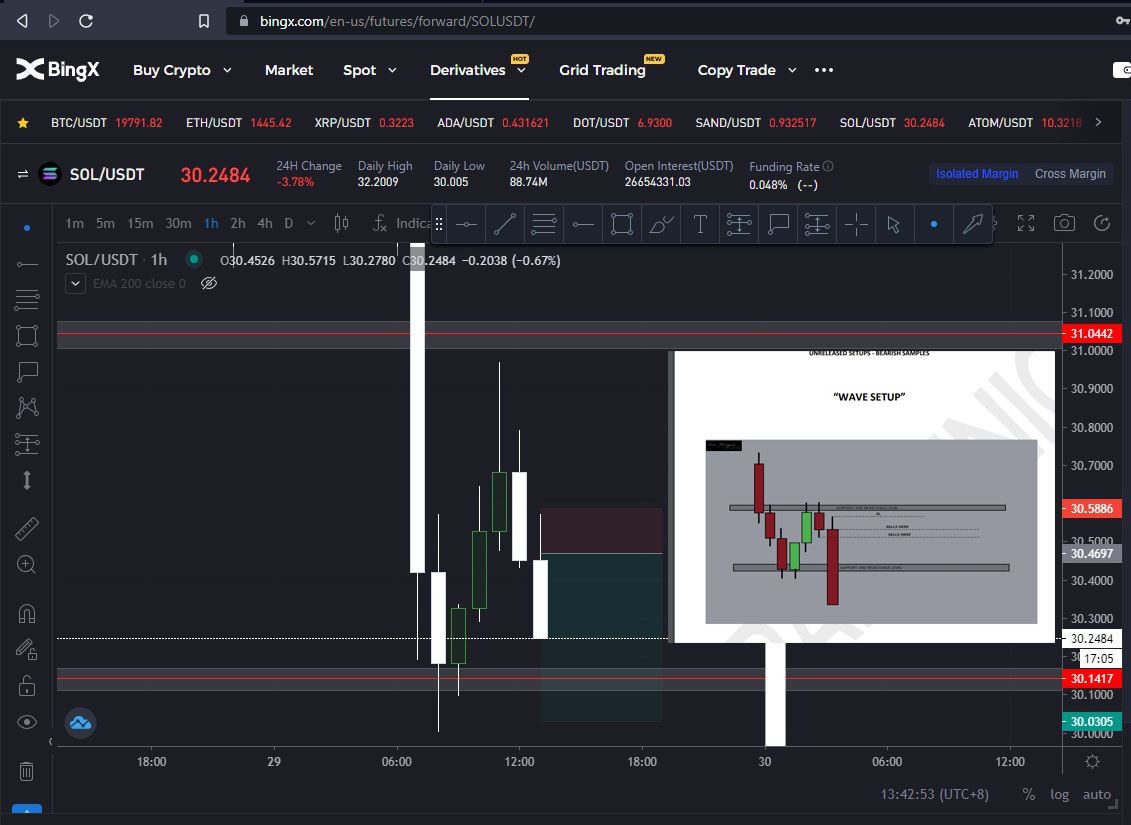Open the Market page

pyautogui.click(x=289, y=70)
